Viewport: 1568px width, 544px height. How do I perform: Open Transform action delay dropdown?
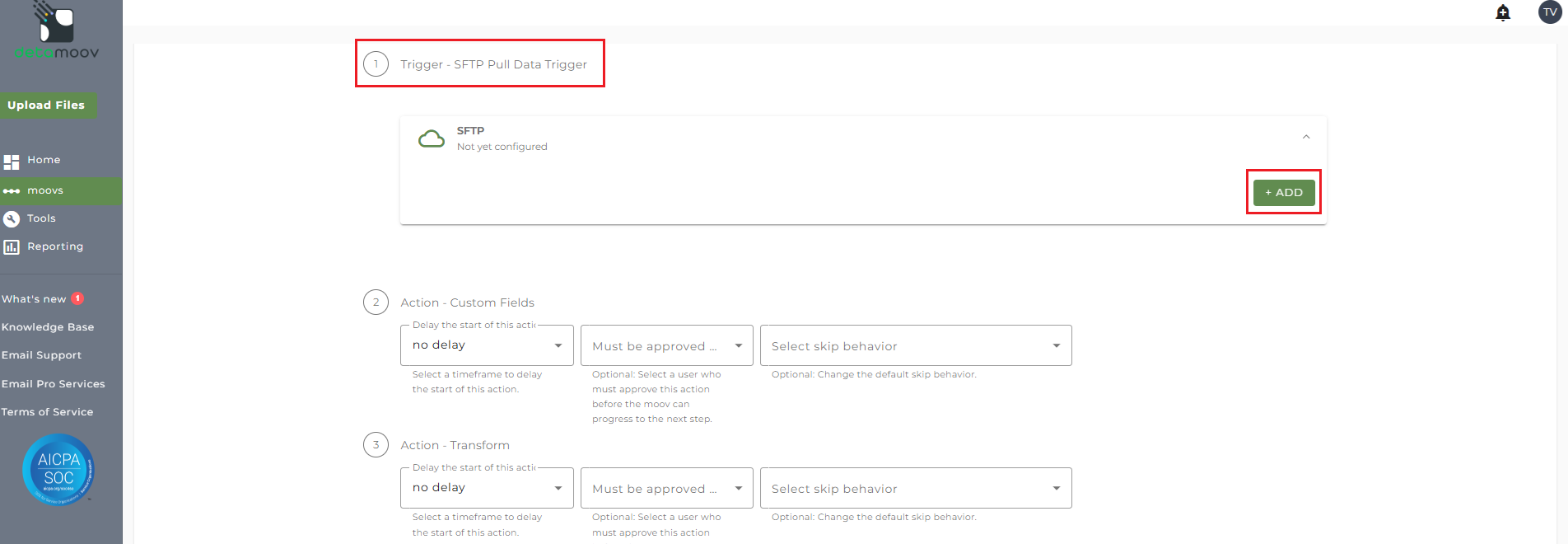(487, 488)
